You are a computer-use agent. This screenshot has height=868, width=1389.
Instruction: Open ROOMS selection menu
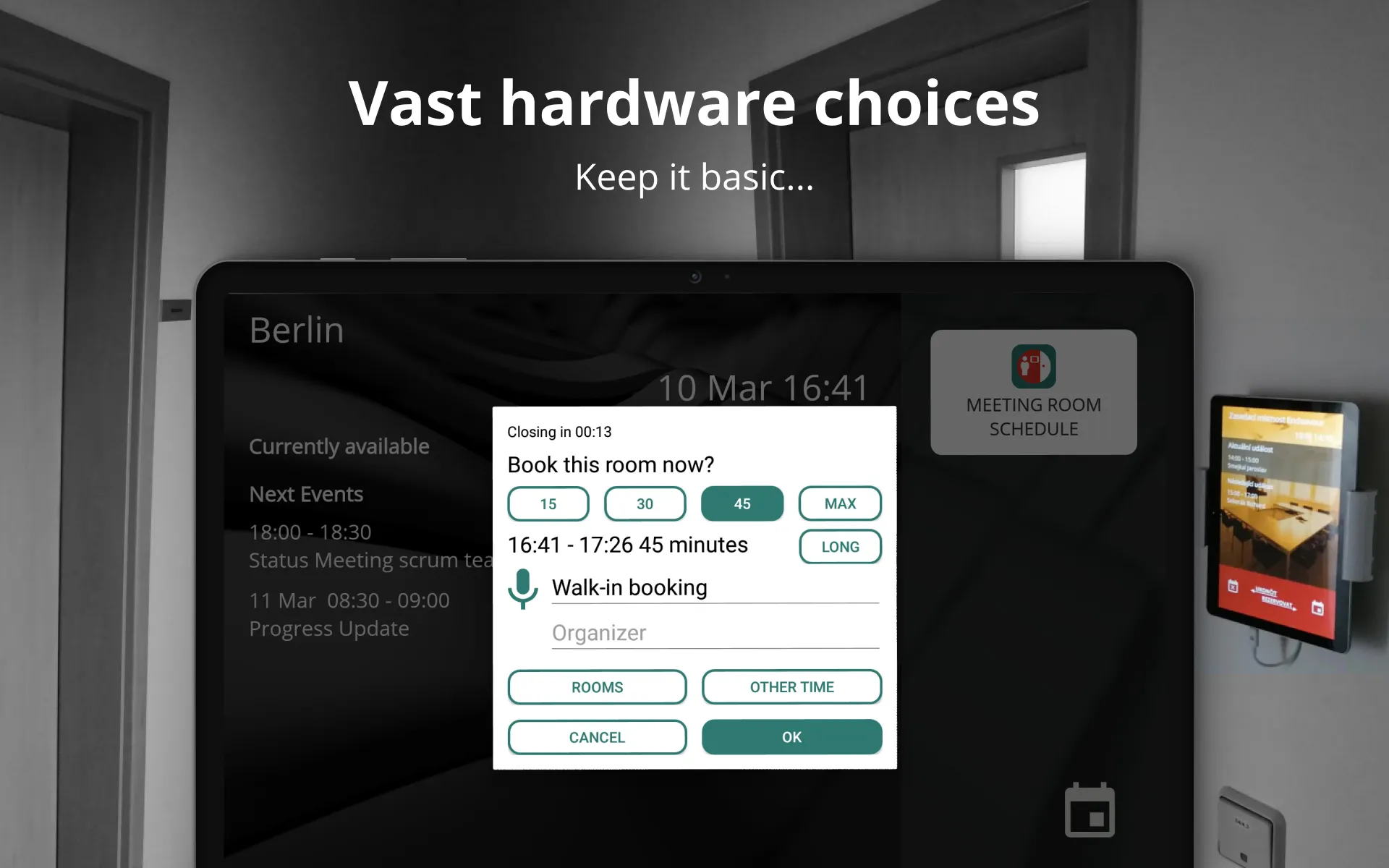[x=597, y=687]
